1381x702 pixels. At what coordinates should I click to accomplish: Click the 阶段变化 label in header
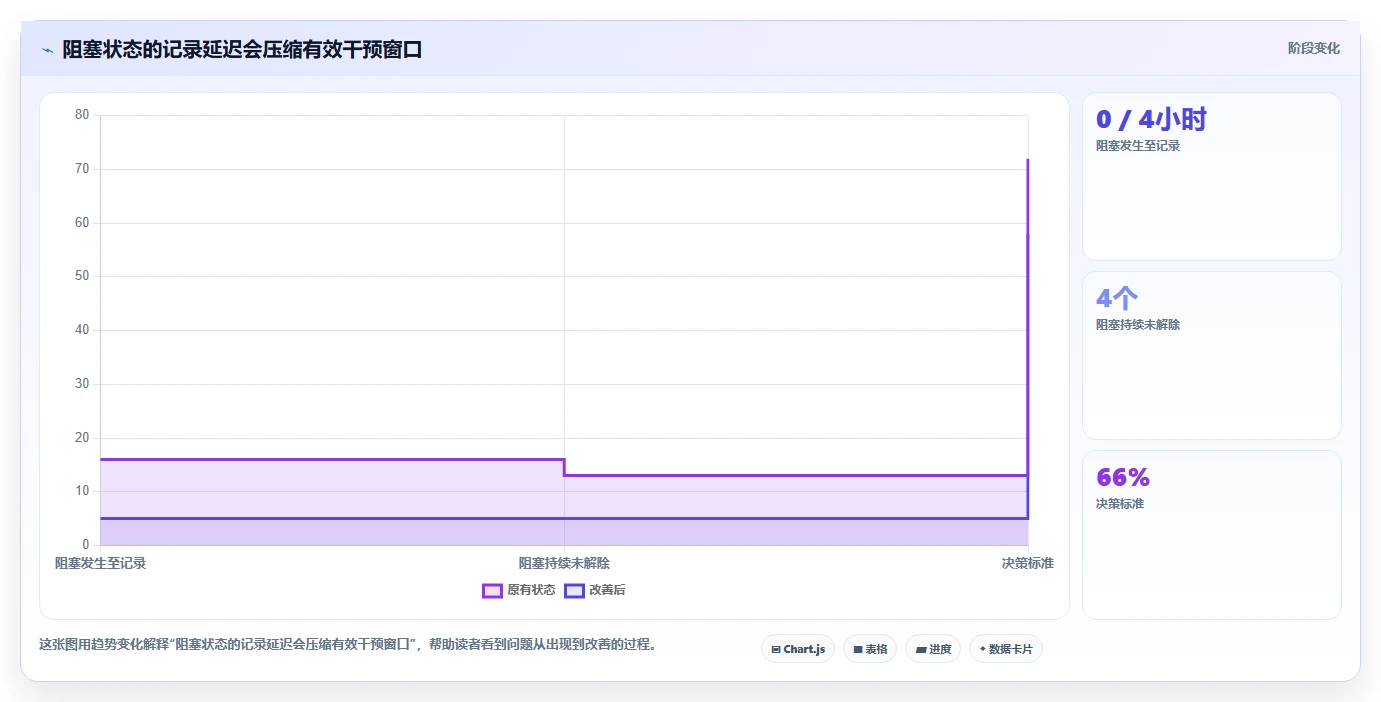1313,48
